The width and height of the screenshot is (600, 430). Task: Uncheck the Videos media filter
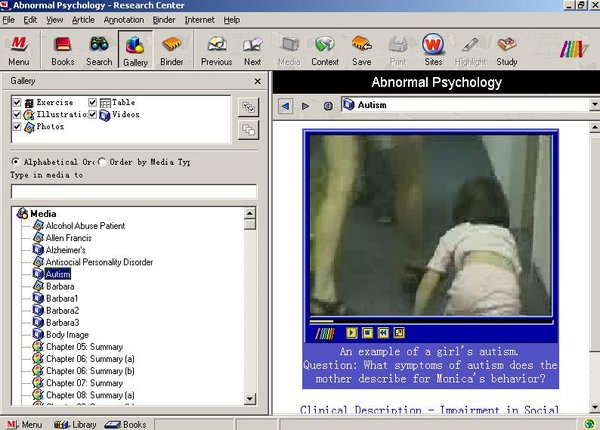(x=93, y=115)
